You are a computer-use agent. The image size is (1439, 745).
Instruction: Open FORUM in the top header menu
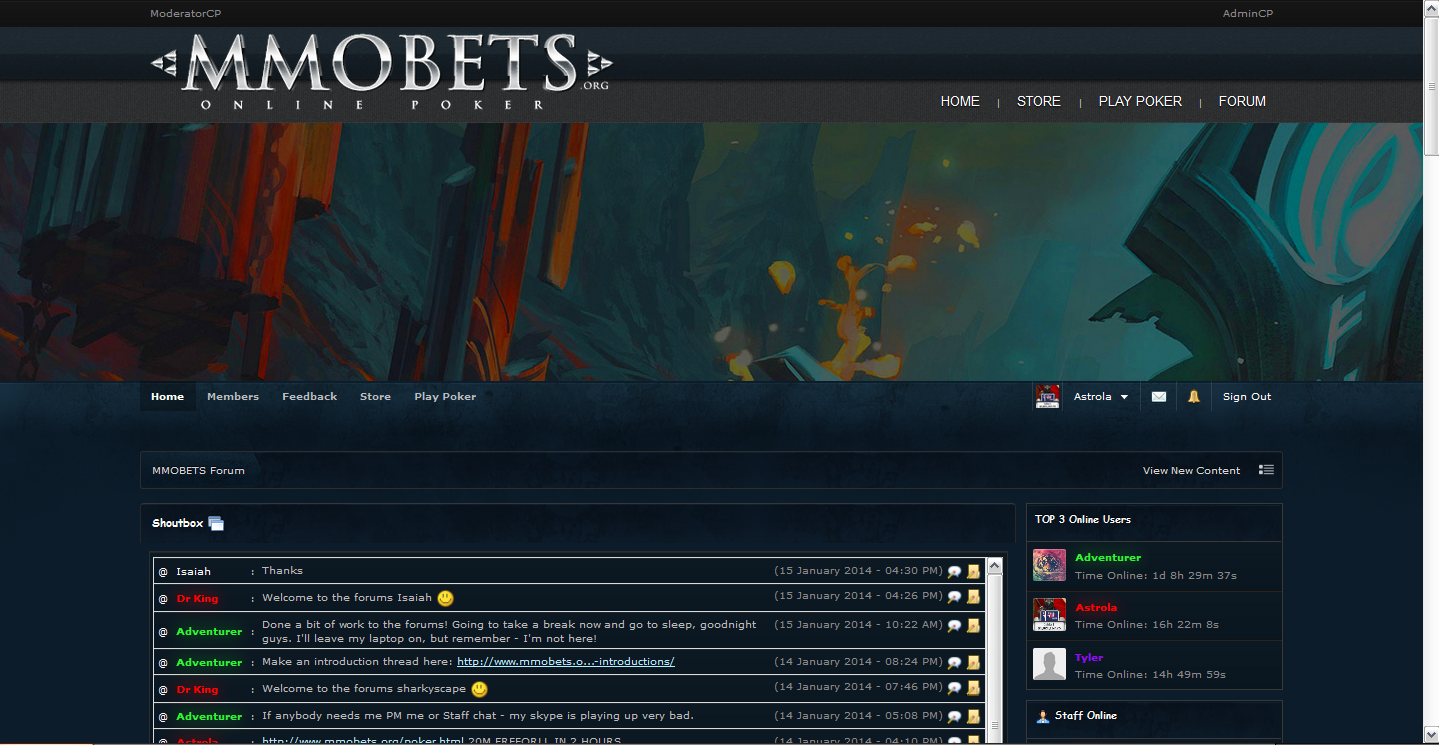1242,101
